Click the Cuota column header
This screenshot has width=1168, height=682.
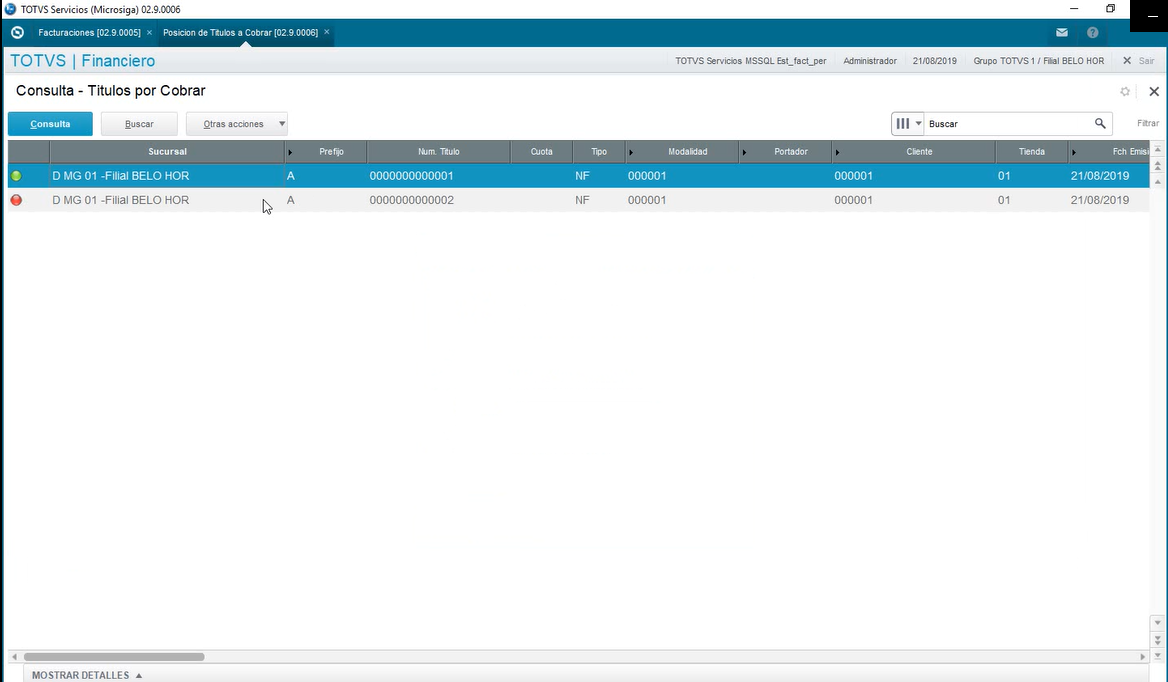tap(542, 151)
